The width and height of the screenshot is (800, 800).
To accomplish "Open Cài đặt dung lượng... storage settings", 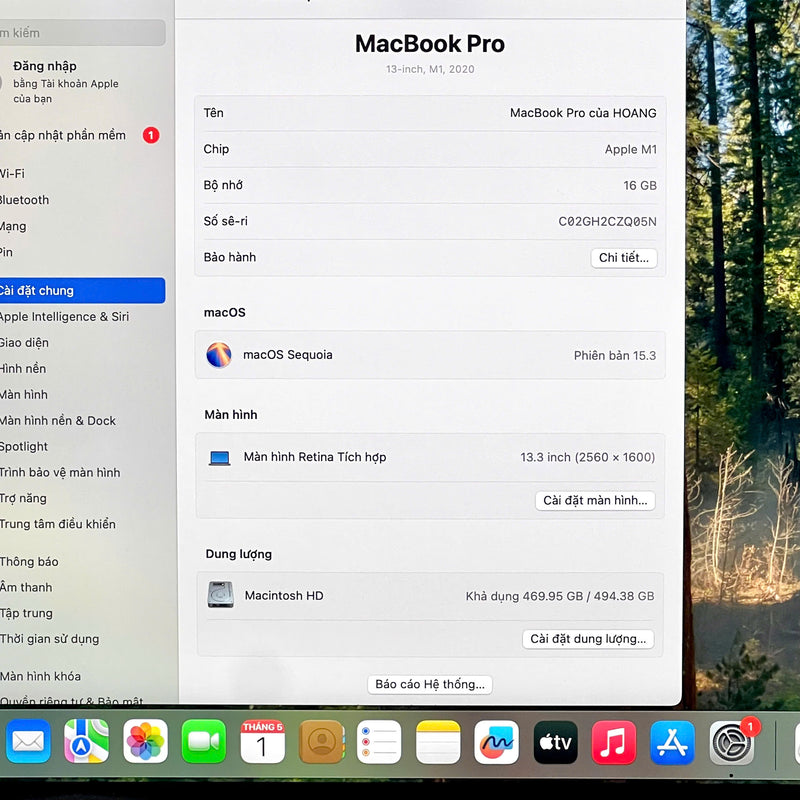I will [588, 639].
